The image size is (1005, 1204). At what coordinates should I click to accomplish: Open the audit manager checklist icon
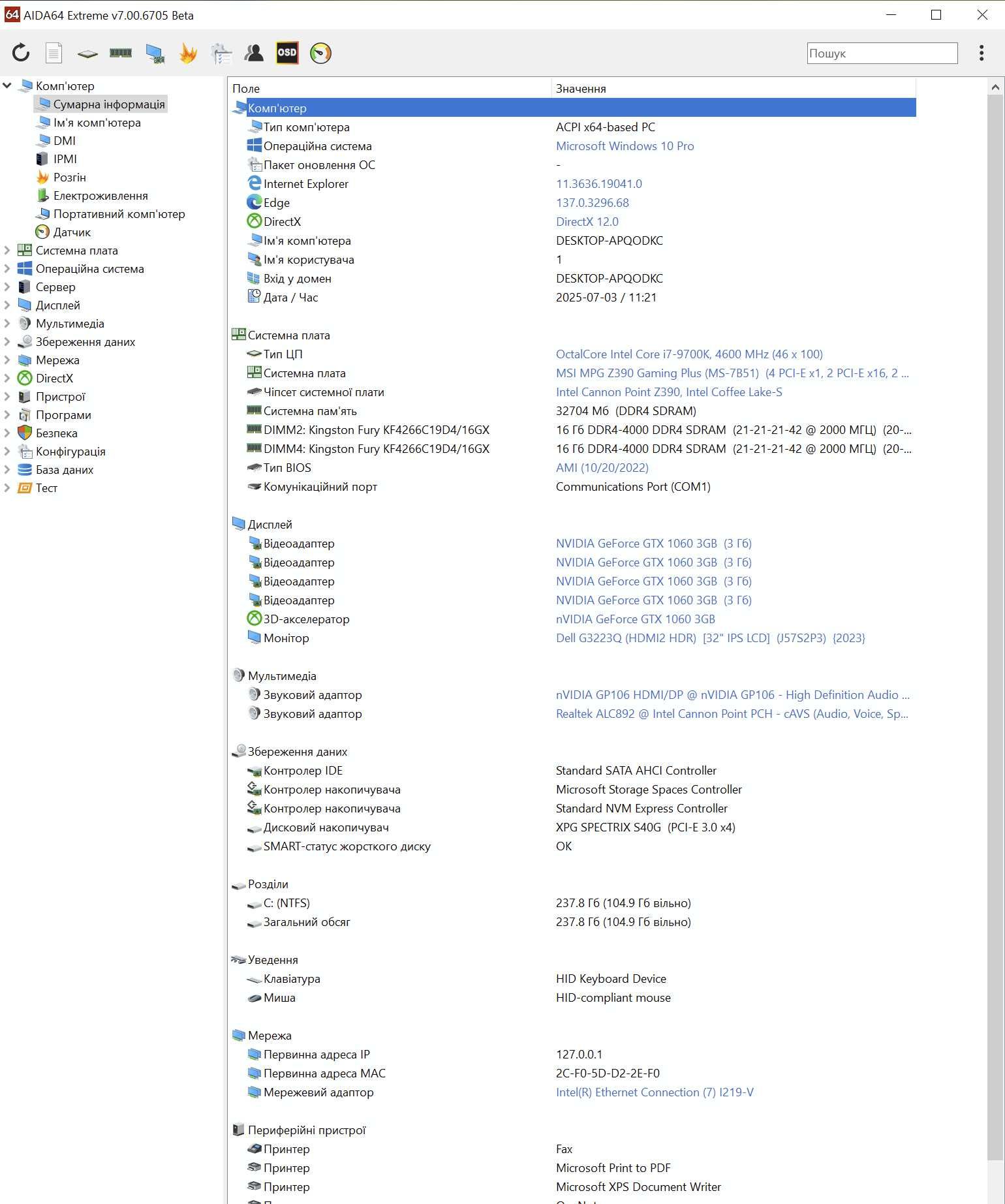coord(221,53)
